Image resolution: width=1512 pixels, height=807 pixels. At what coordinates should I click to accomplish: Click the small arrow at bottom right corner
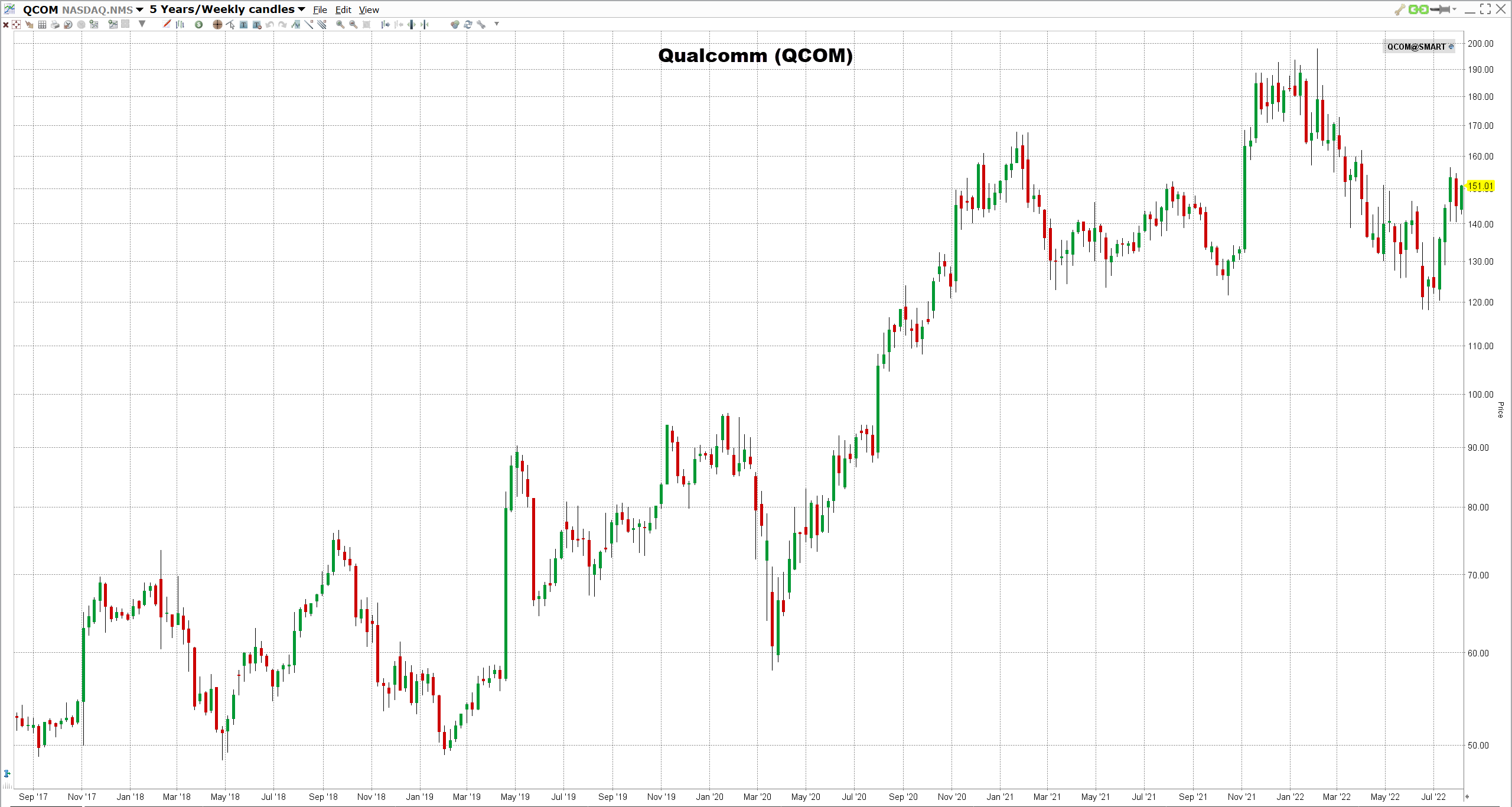(x=1467, y=796)
